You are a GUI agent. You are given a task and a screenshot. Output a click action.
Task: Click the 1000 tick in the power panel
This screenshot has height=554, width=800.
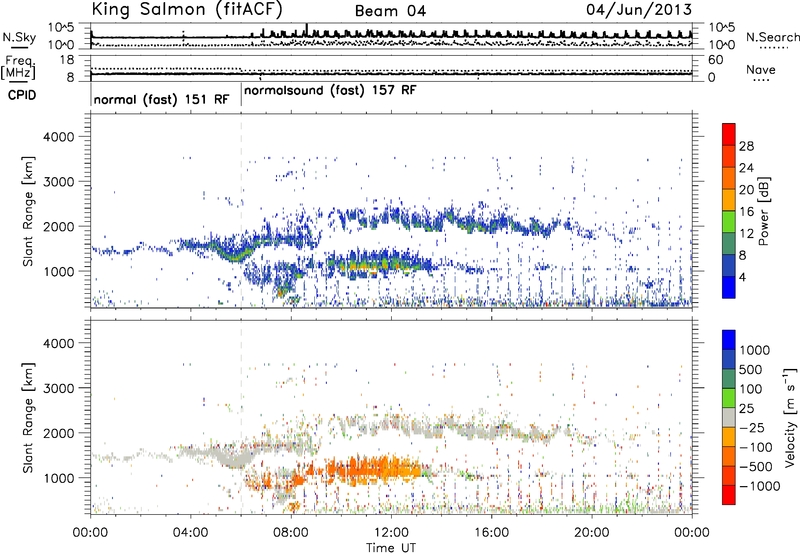[x=58, y=271]
